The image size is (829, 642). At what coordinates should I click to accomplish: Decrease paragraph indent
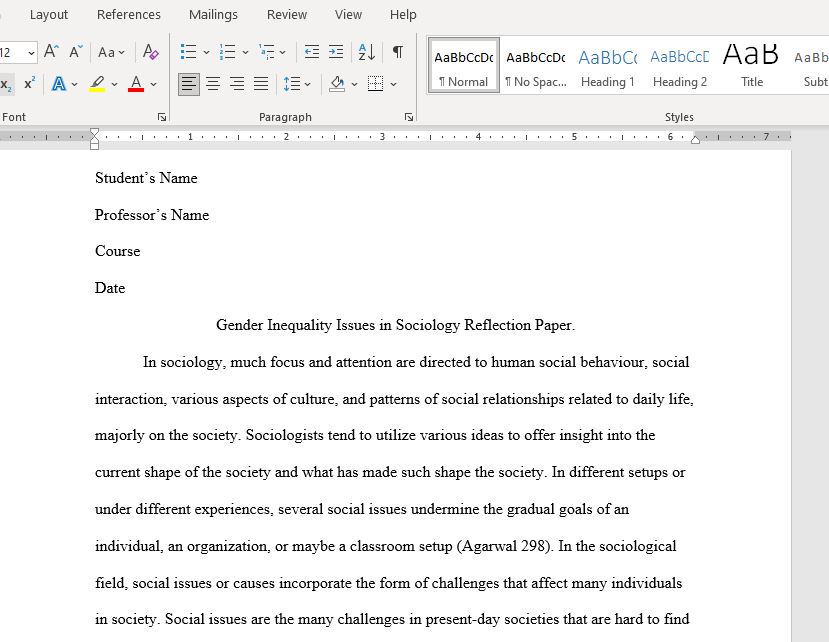[x=312, y=52]
